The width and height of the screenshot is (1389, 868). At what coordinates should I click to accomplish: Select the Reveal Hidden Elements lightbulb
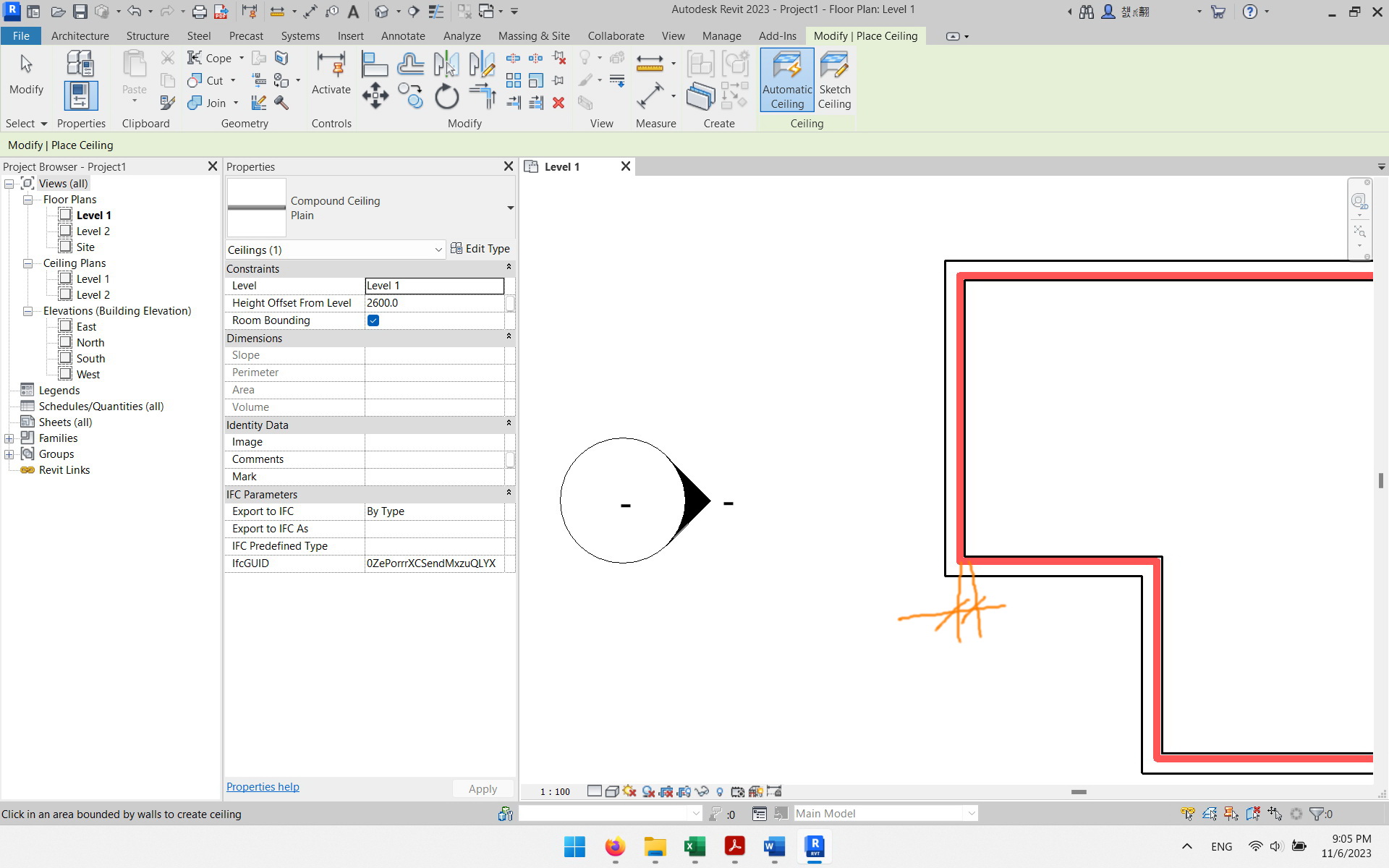(x=720, y=791)
